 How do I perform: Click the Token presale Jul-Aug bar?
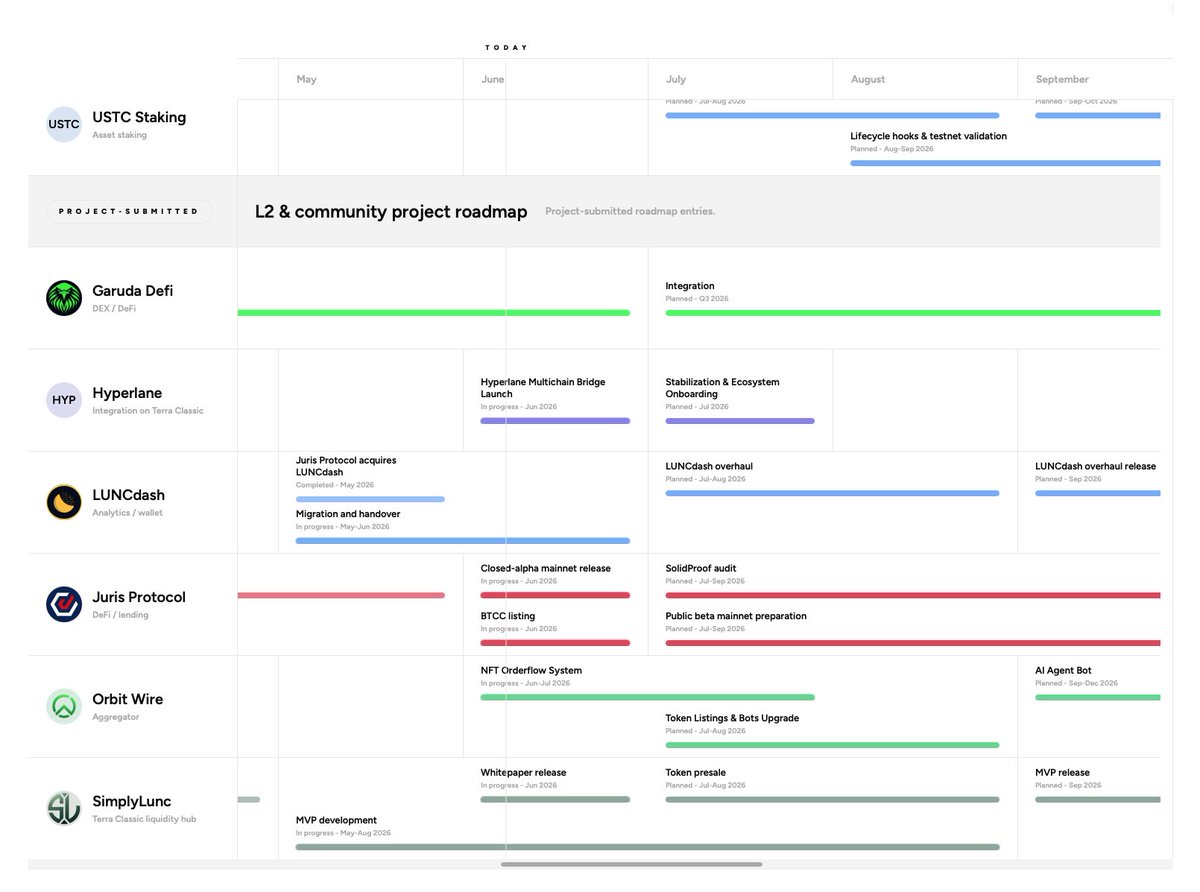coord(832,799)
